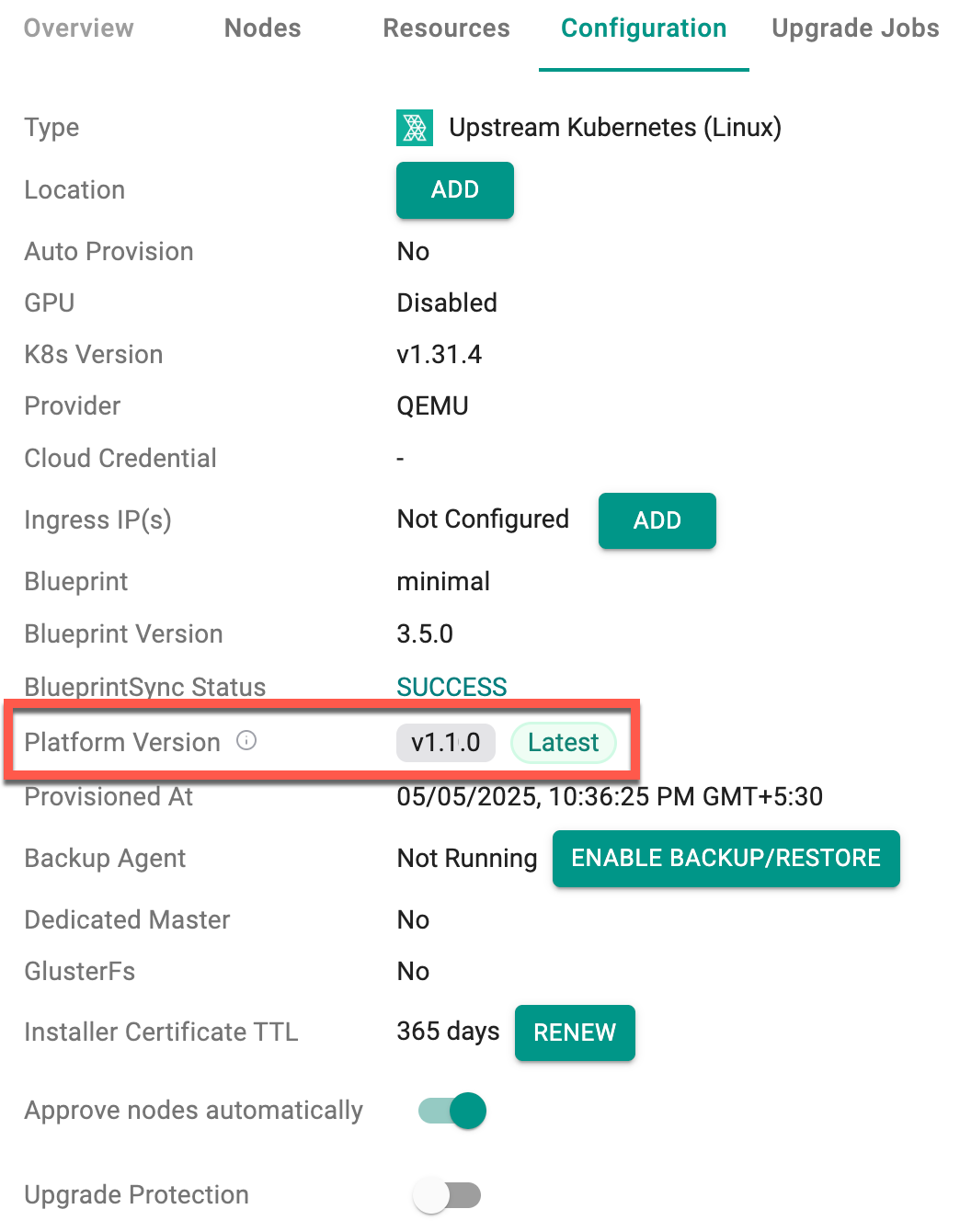Toggle Approve nodes automatically switch

(452, 1111)
